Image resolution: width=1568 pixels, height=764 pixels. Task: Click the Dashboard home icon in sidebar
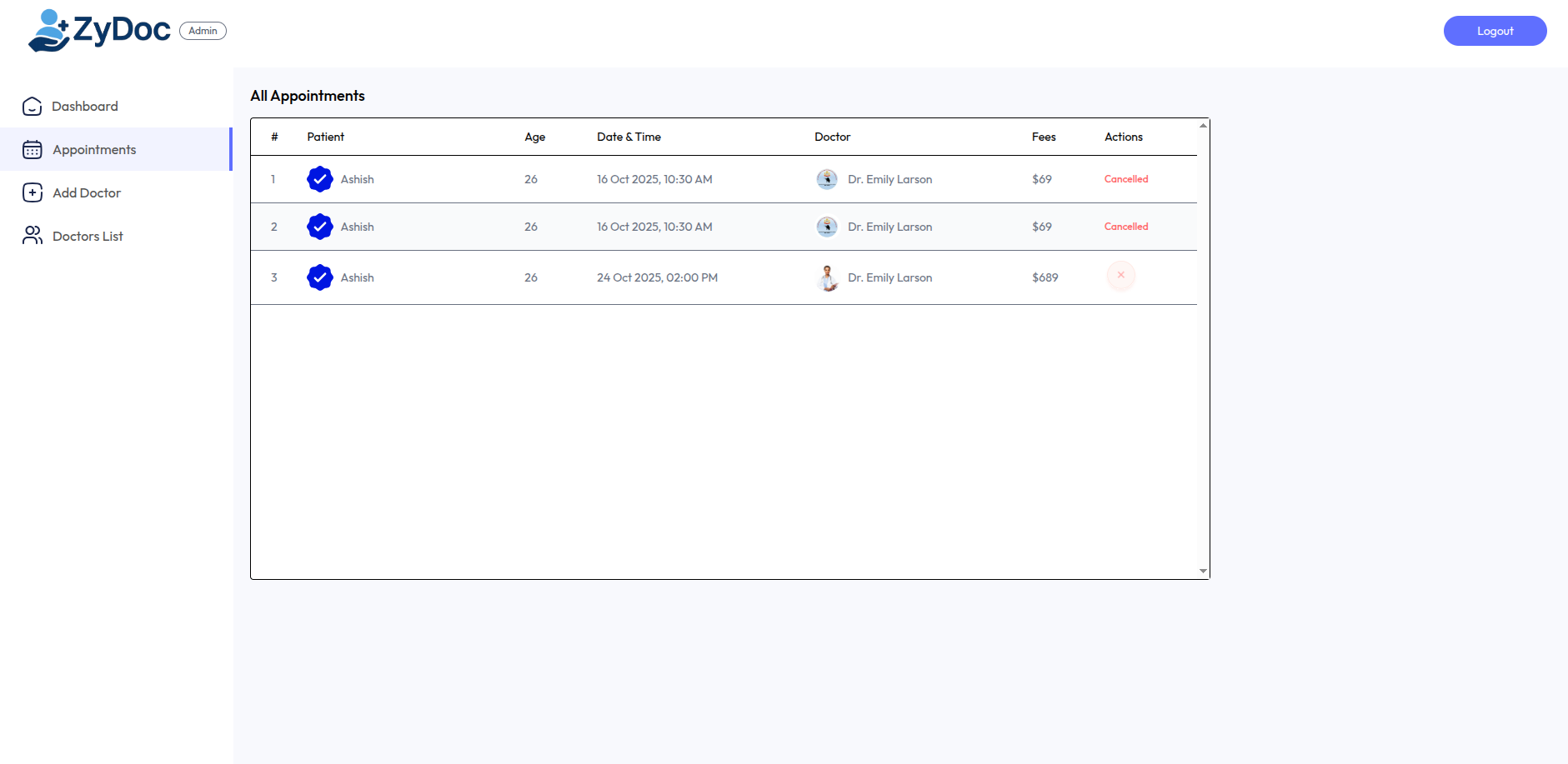32,107
